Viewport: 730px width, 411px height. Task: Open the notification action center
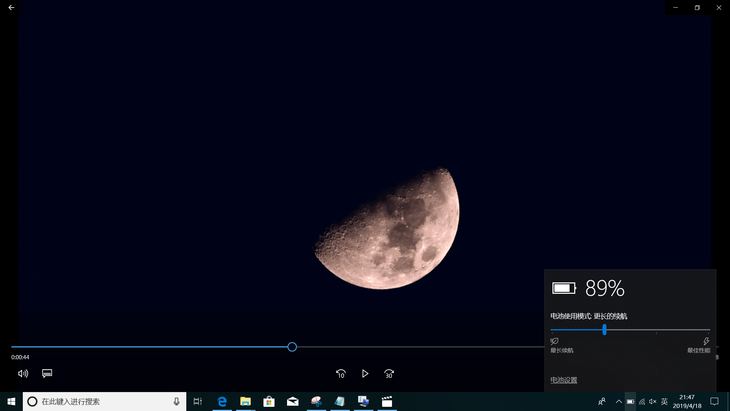click(714, 401)
